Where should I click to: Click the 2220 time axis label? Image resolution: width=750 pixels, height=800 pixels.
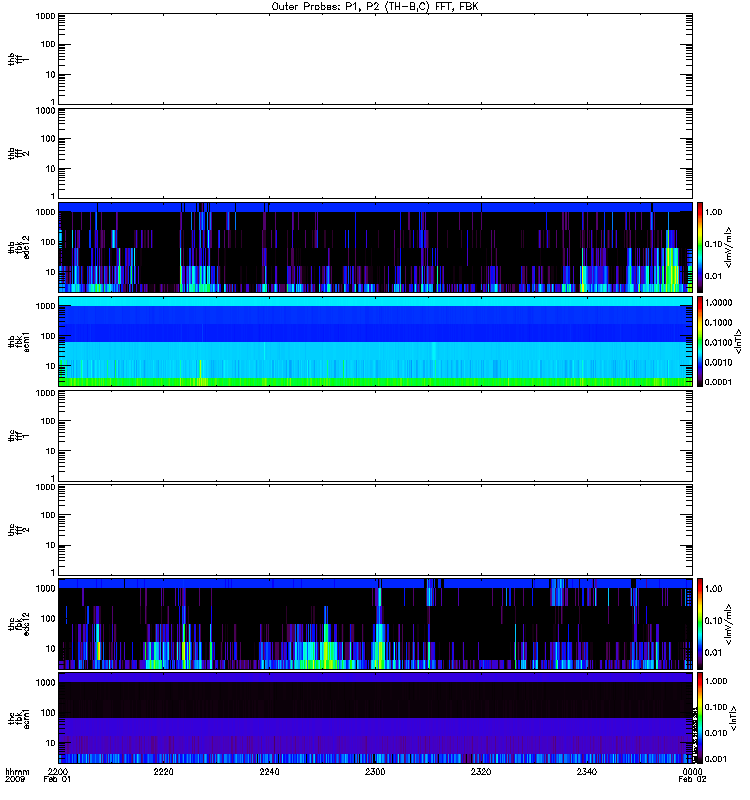point(163,771)
